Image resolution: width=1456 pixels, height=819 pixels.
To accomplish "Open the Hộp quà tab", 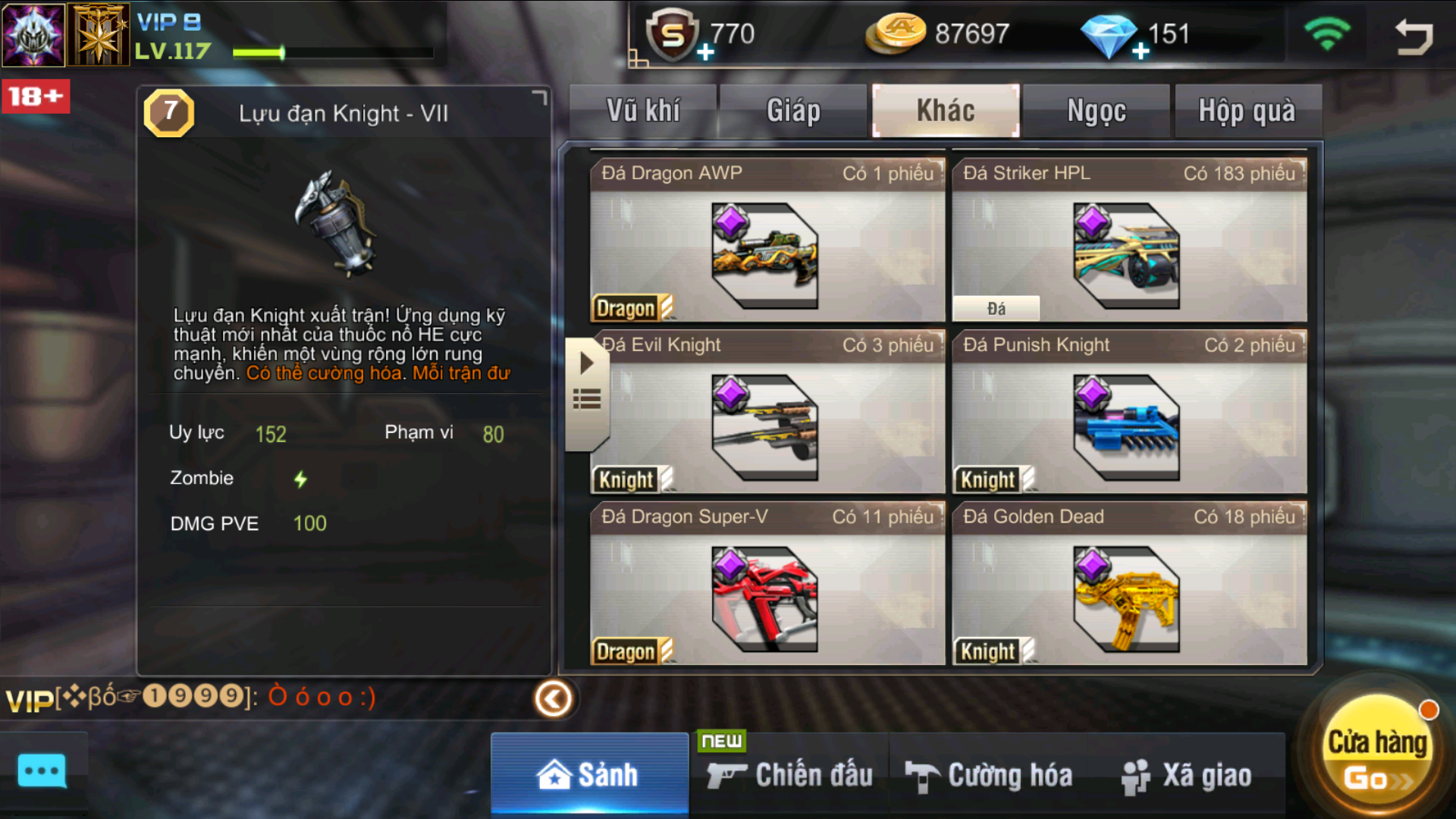I will [x=1247, y=111].
